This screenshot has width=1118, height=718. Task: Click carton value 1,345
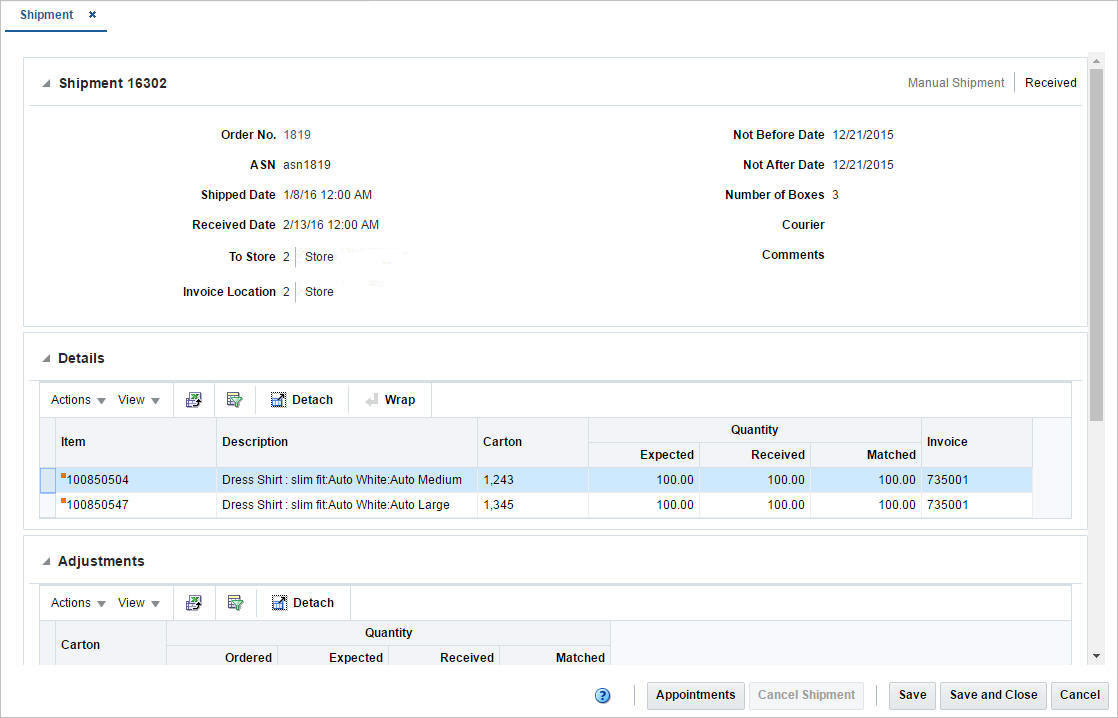pos(498,506)
